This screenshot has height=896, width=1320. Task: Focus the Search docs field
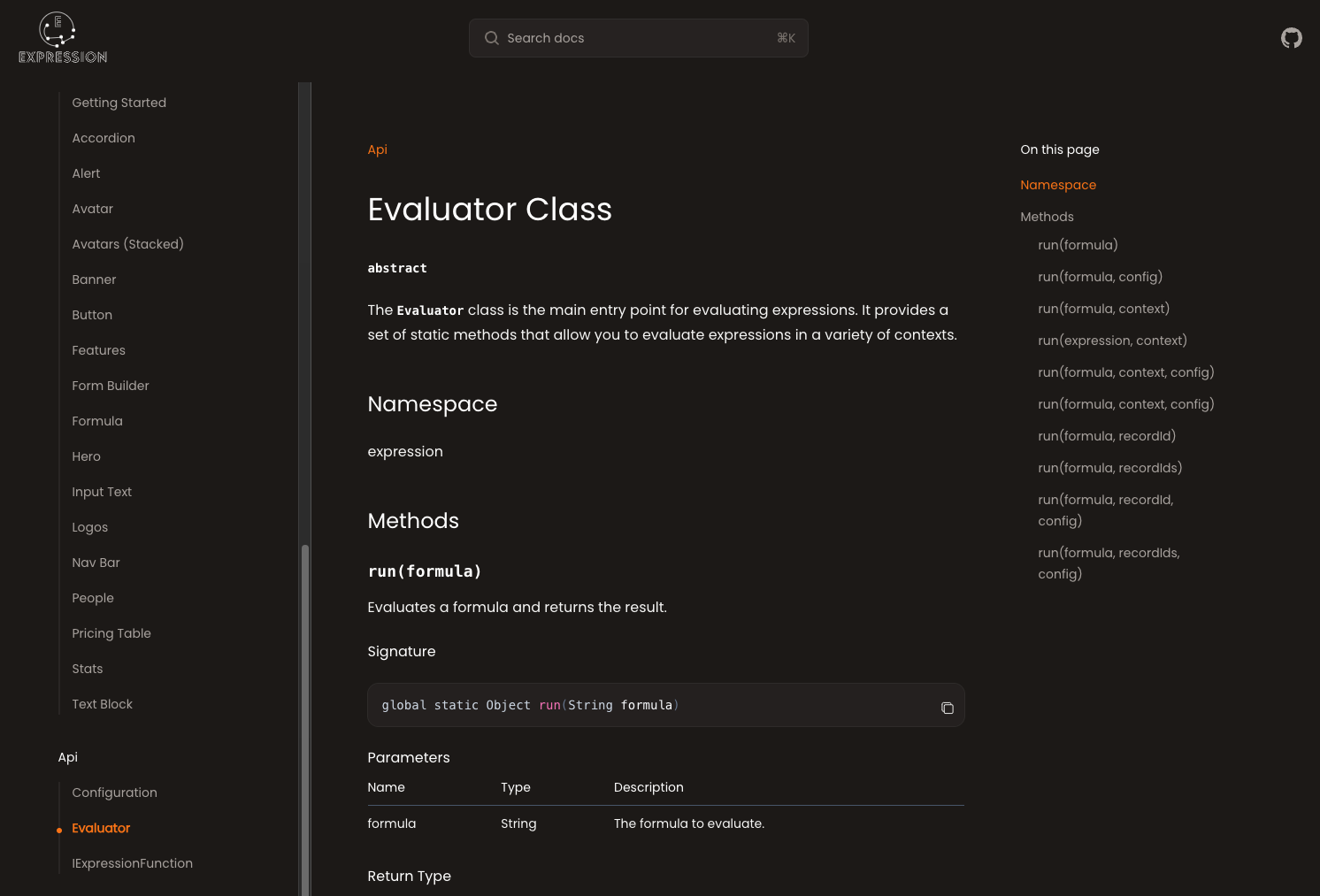point(638,38)
